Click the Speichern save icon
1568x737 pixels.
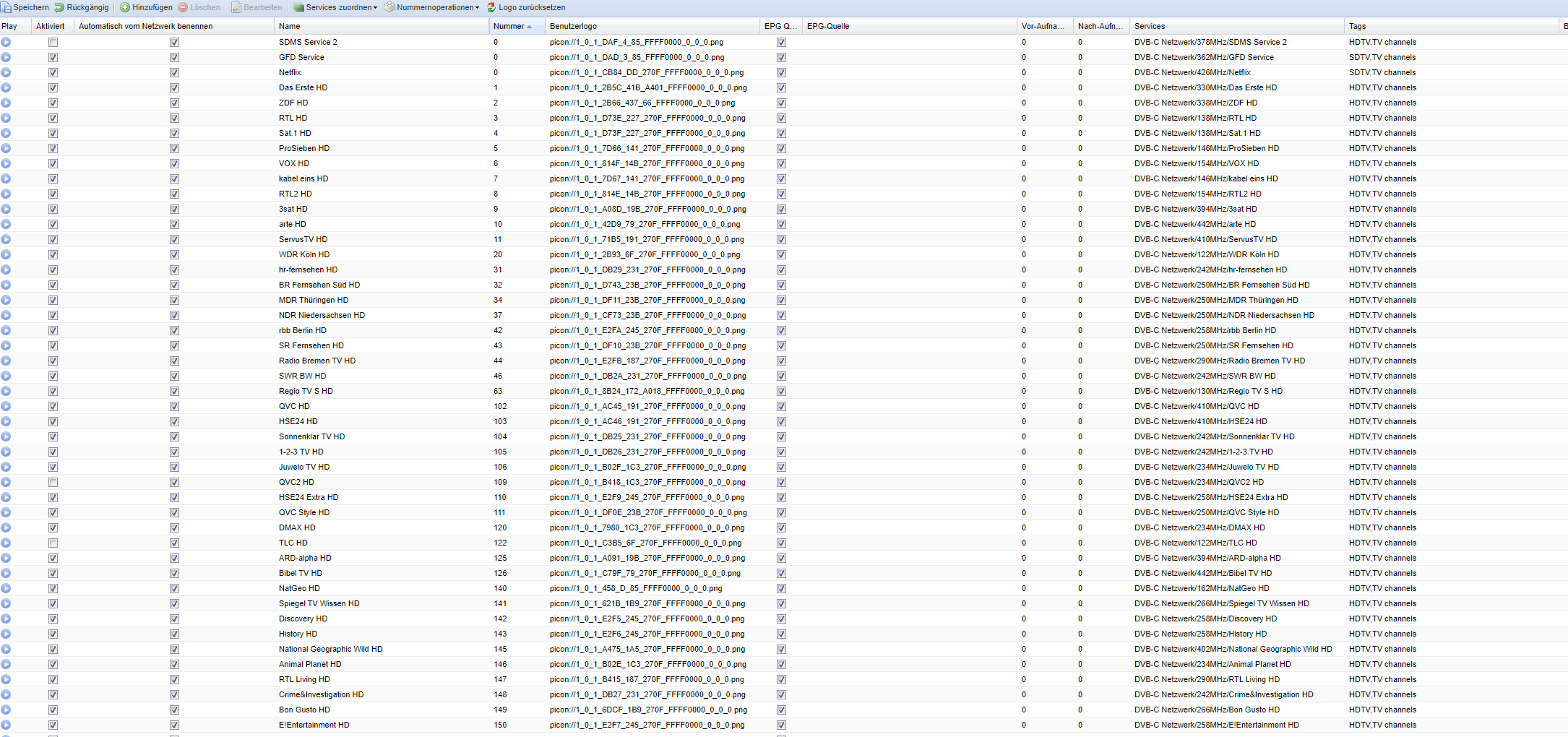(6, 7)
